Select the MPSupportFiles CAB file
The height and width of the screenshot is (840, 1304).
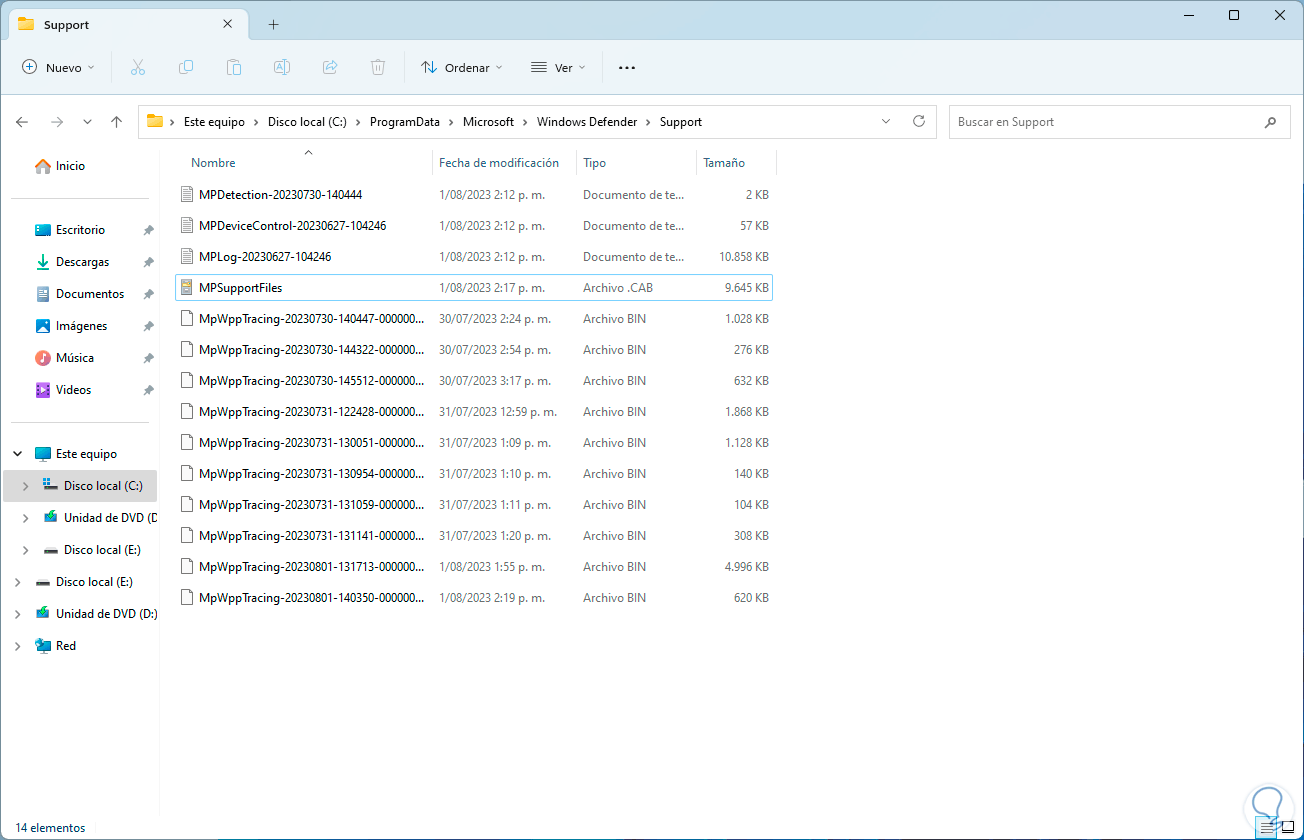(241, 288)
